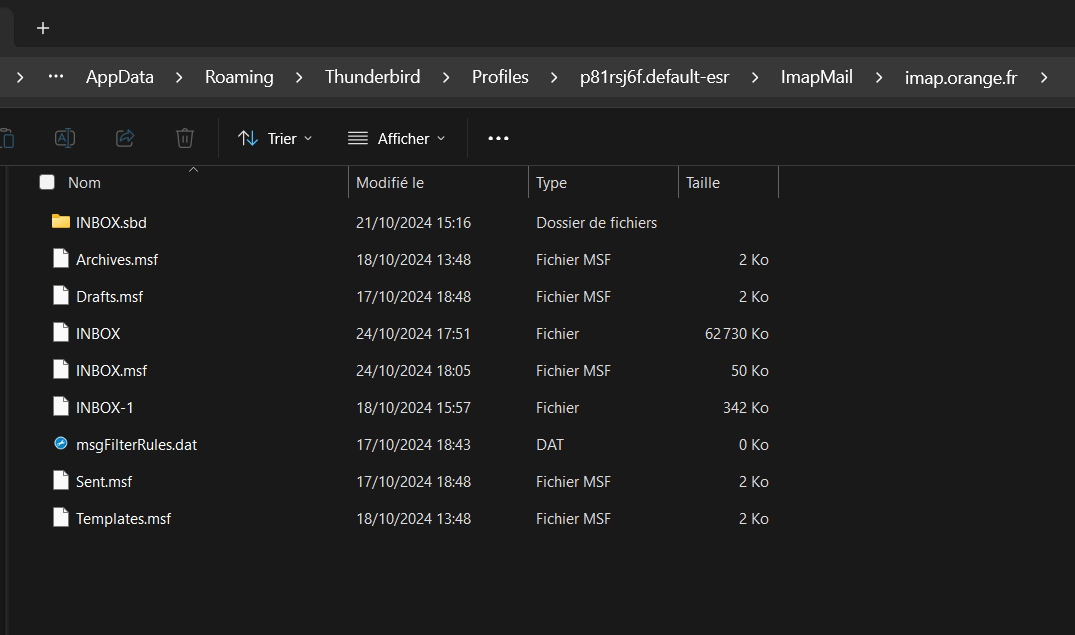Viewport: 1075px width, 635px height.
Task: Click the Share toolbar icon
Action: pyautogui.click(x=125, y=138)
